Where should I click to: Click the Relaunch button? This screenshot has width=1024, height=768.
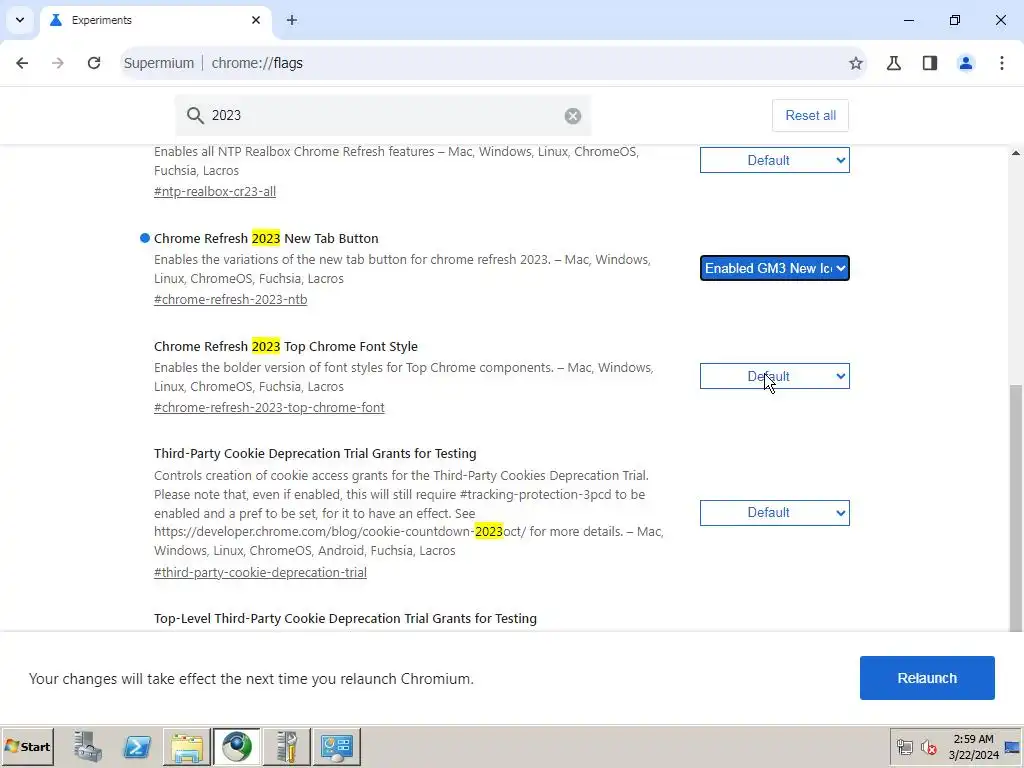(927, 678)
